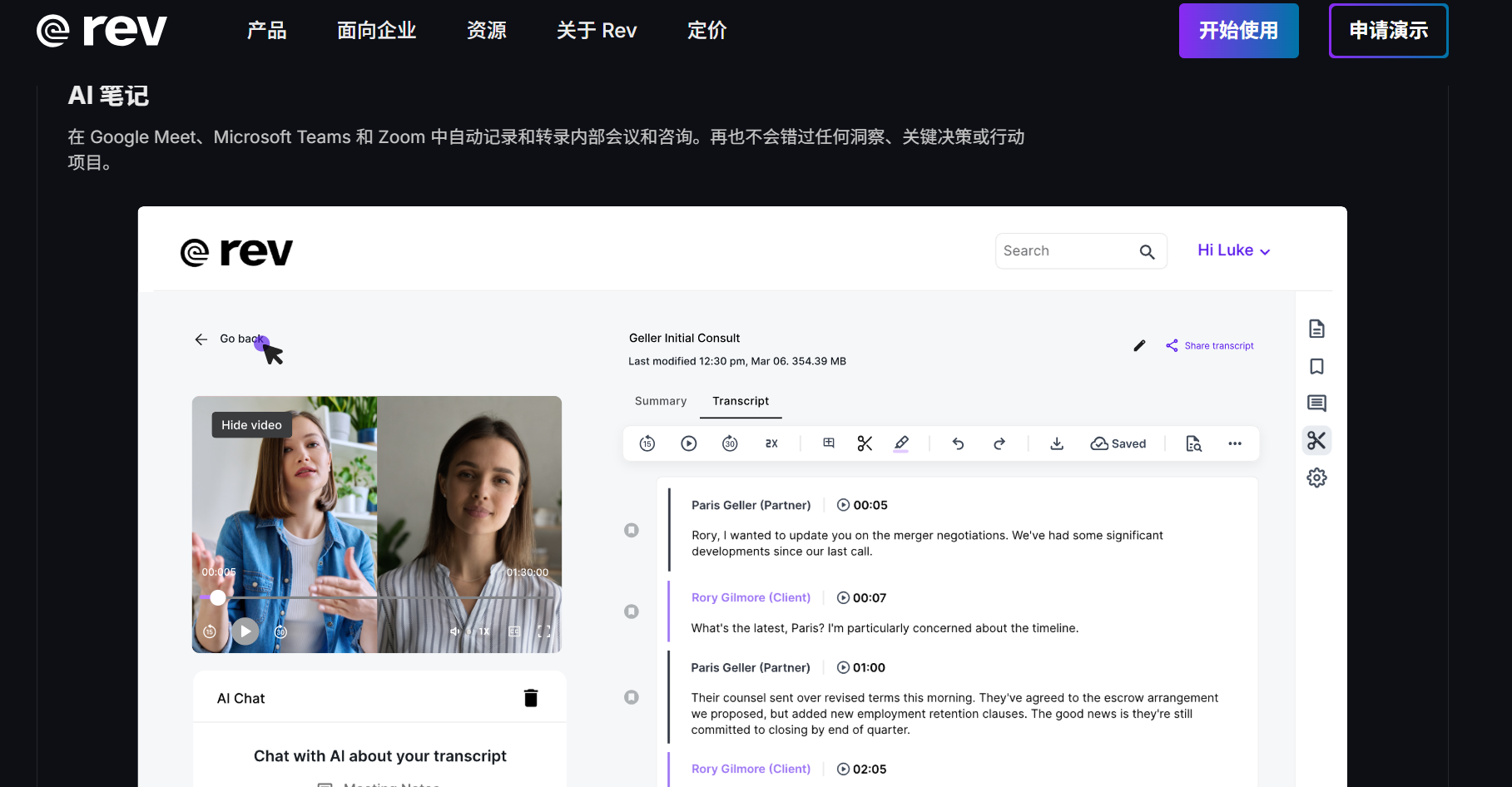Screen dimensions: 1512x787
Task: Click the 申请演示 button
Action: (x=1388, y=31)
